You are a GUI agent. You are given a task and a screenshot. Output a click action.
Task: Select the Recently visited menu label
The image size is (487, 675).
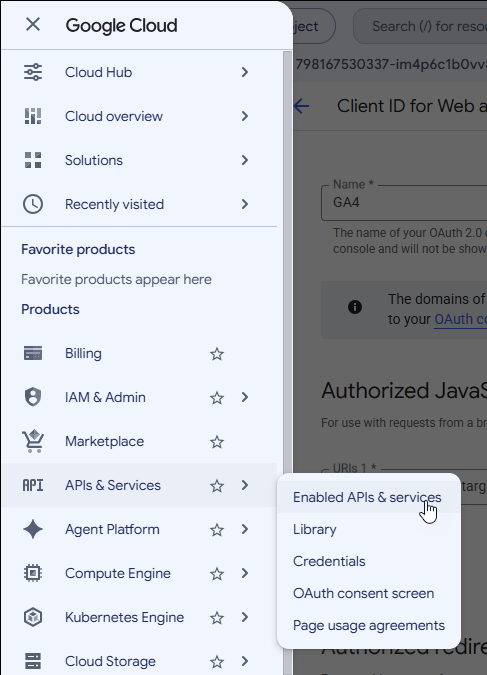[115, 204]
